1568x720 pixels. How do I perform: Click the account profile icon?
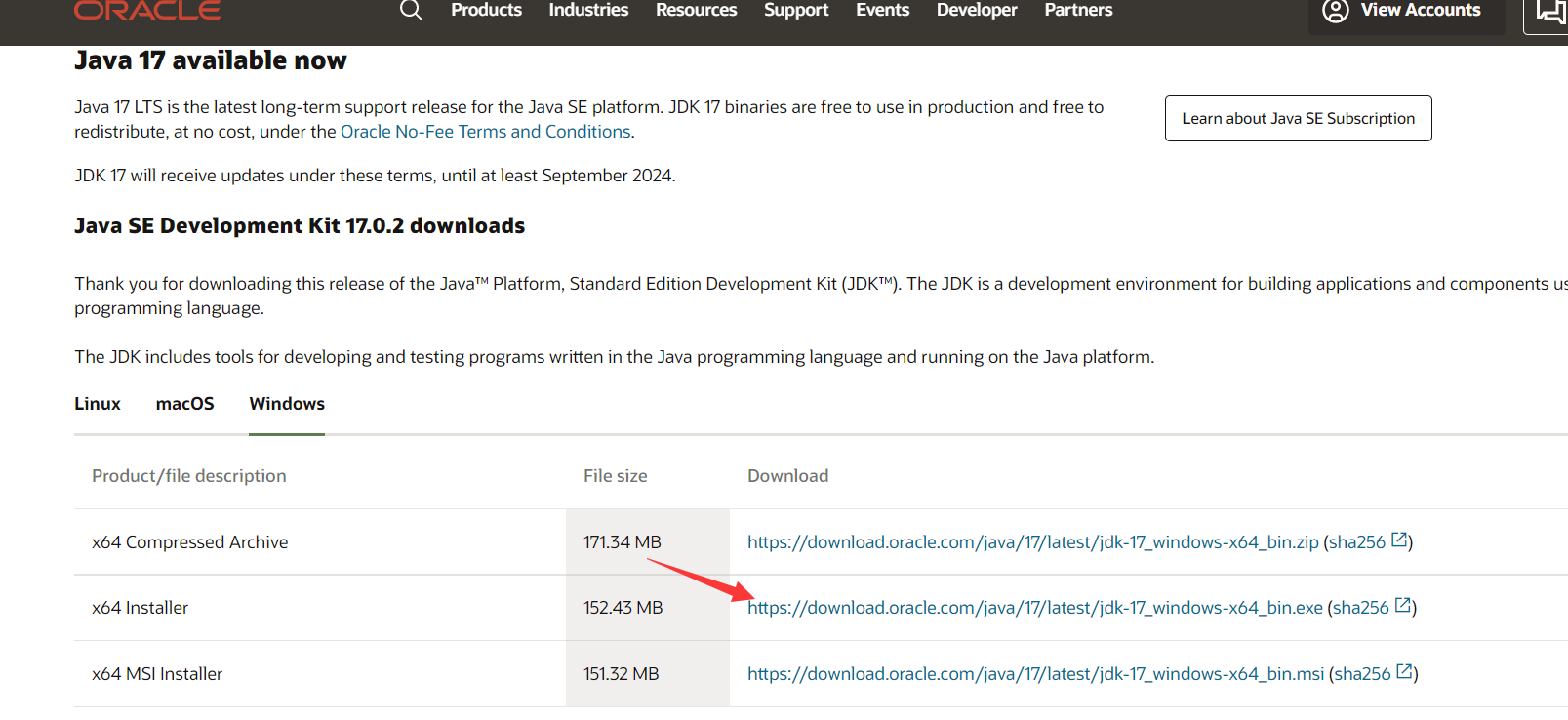pyautogui.click(x=1335, y=10)
